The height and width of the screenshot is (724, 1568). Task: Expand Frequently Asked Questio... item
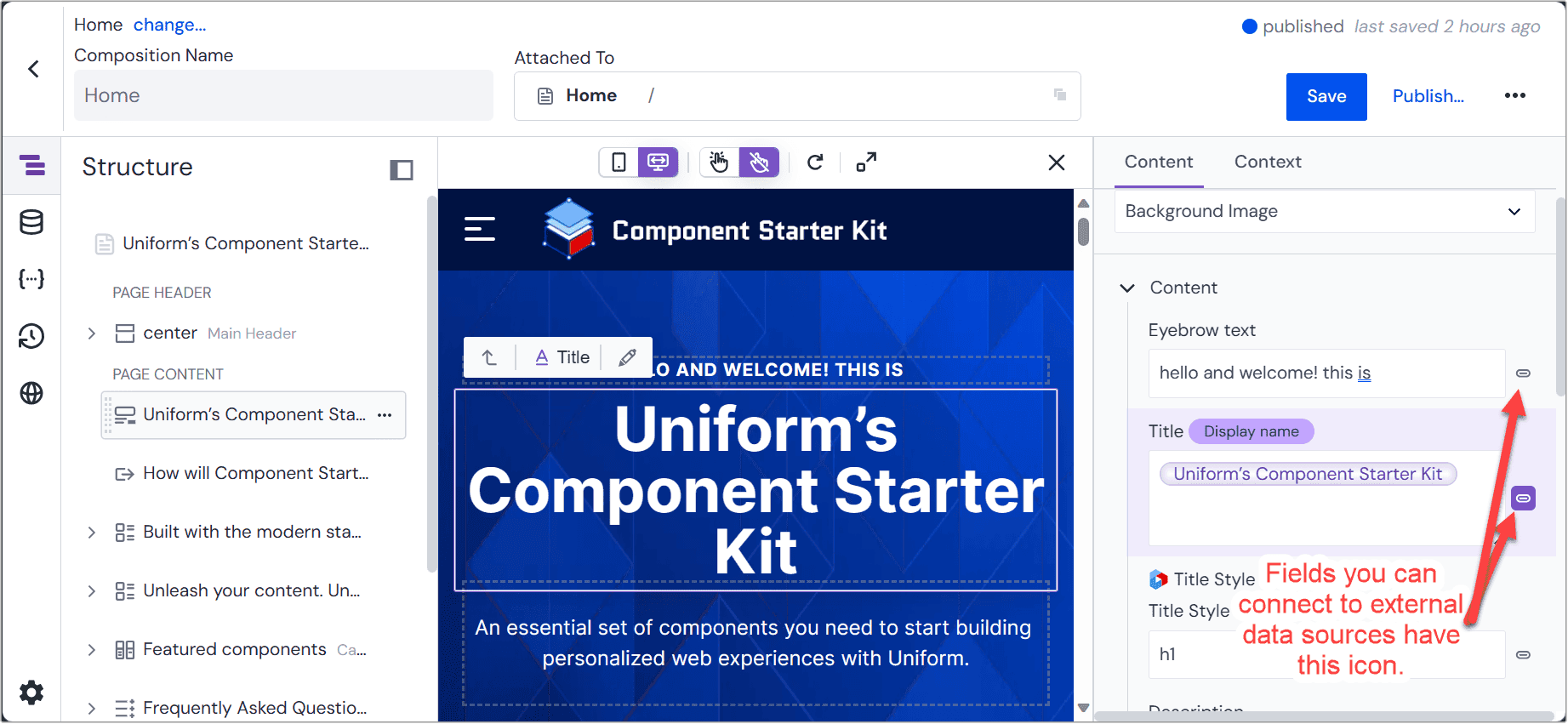tap(92, 708)
